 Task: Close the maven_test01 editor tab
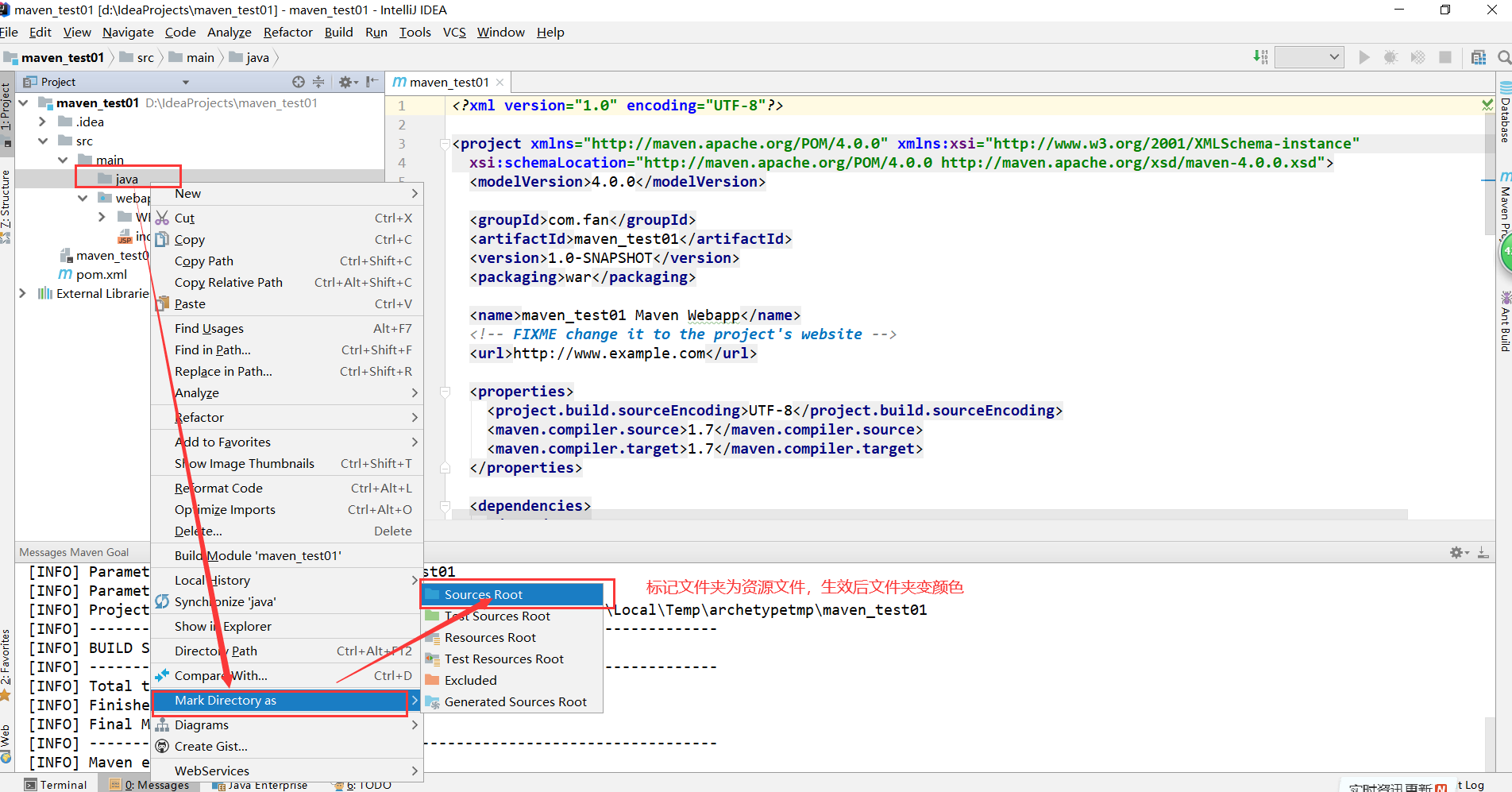pos(499,83)
